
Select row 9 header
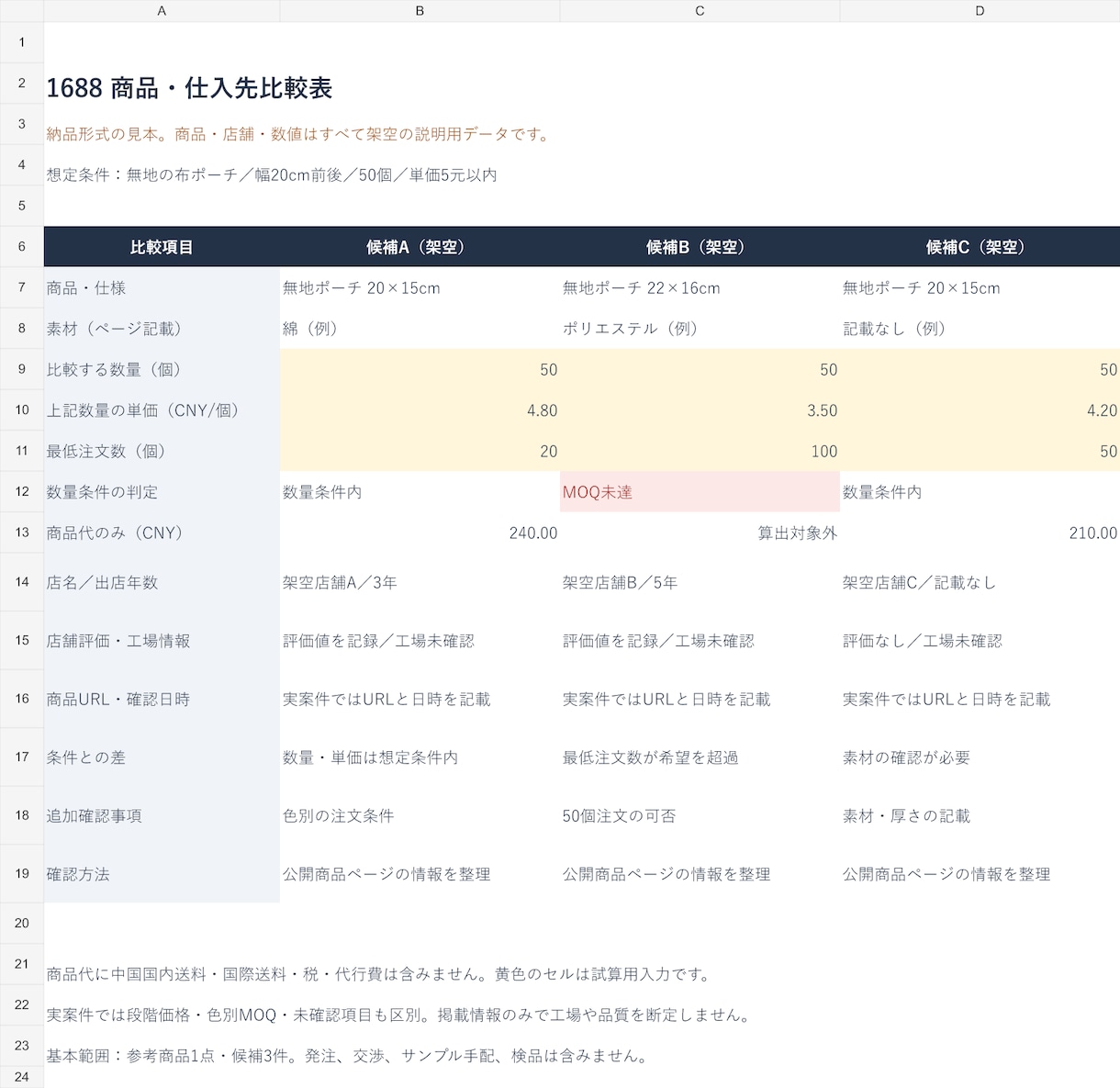click(x=22, y=369)
